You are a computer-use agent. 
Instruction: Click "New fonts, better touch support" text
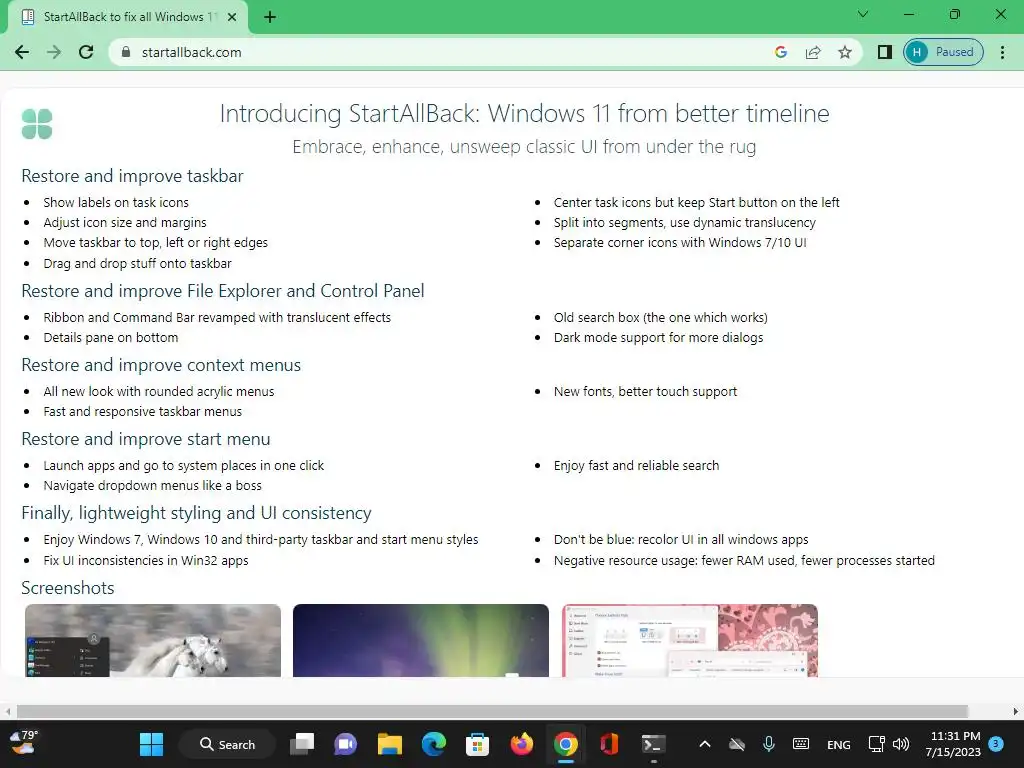pos(645,392)
